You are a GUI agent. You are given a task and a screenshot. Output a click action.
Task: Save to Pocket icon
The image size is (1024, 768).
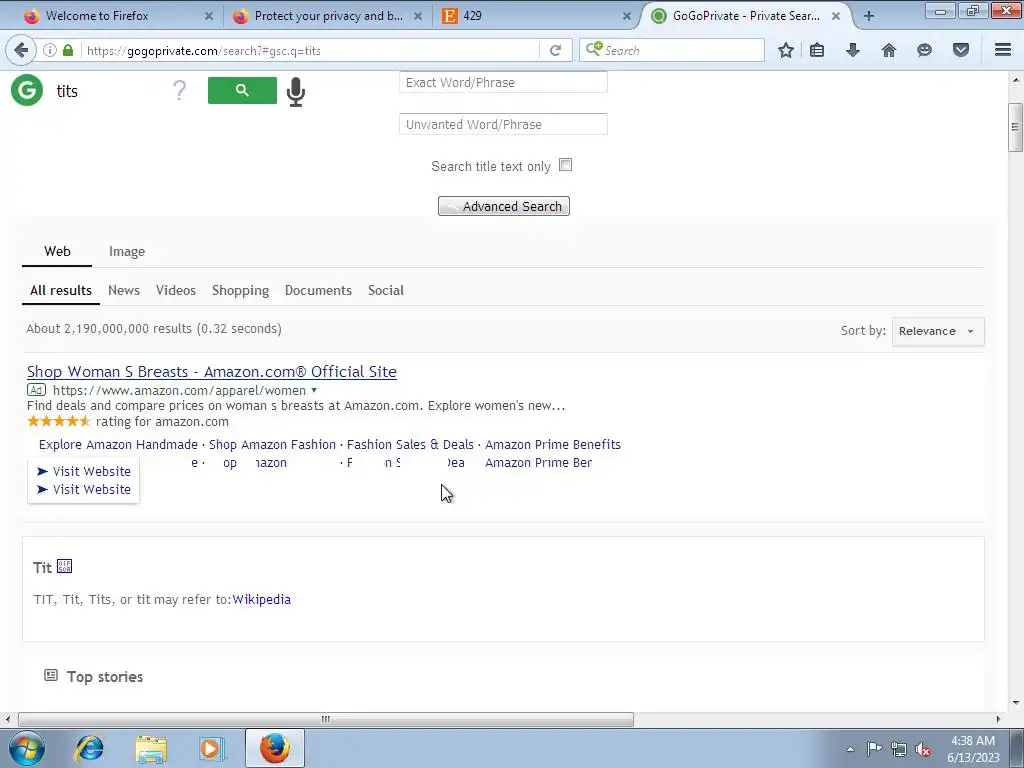(961, 50)
